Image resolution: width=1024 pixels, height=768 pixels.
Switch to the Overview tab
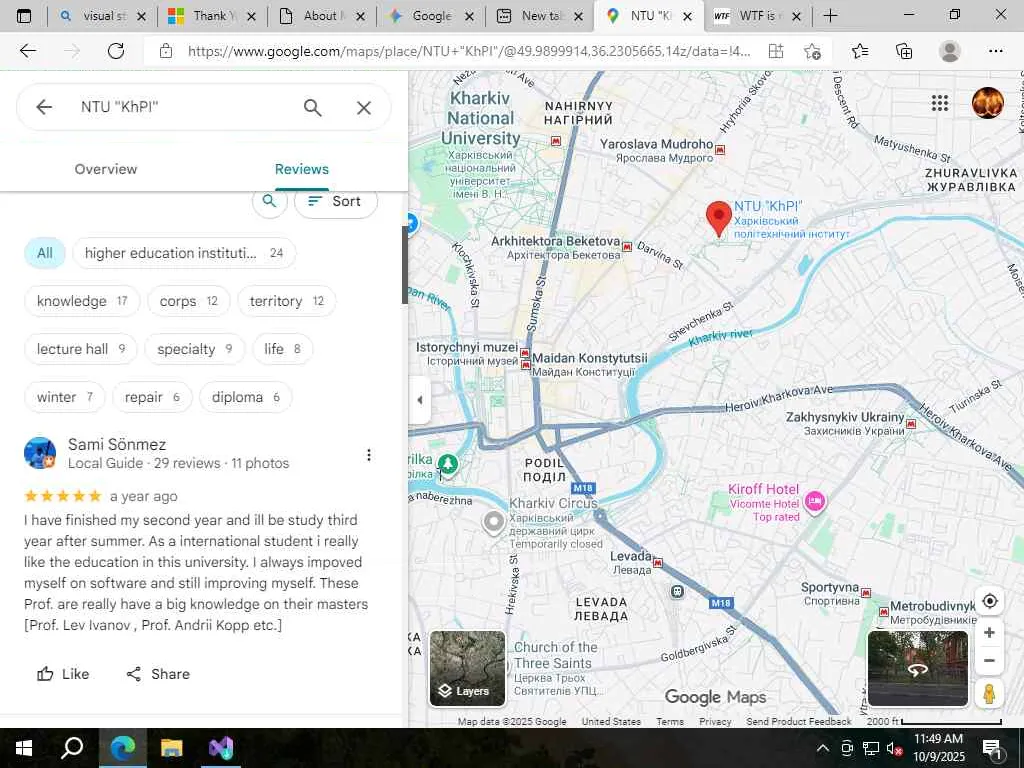(x=106, y=169)
